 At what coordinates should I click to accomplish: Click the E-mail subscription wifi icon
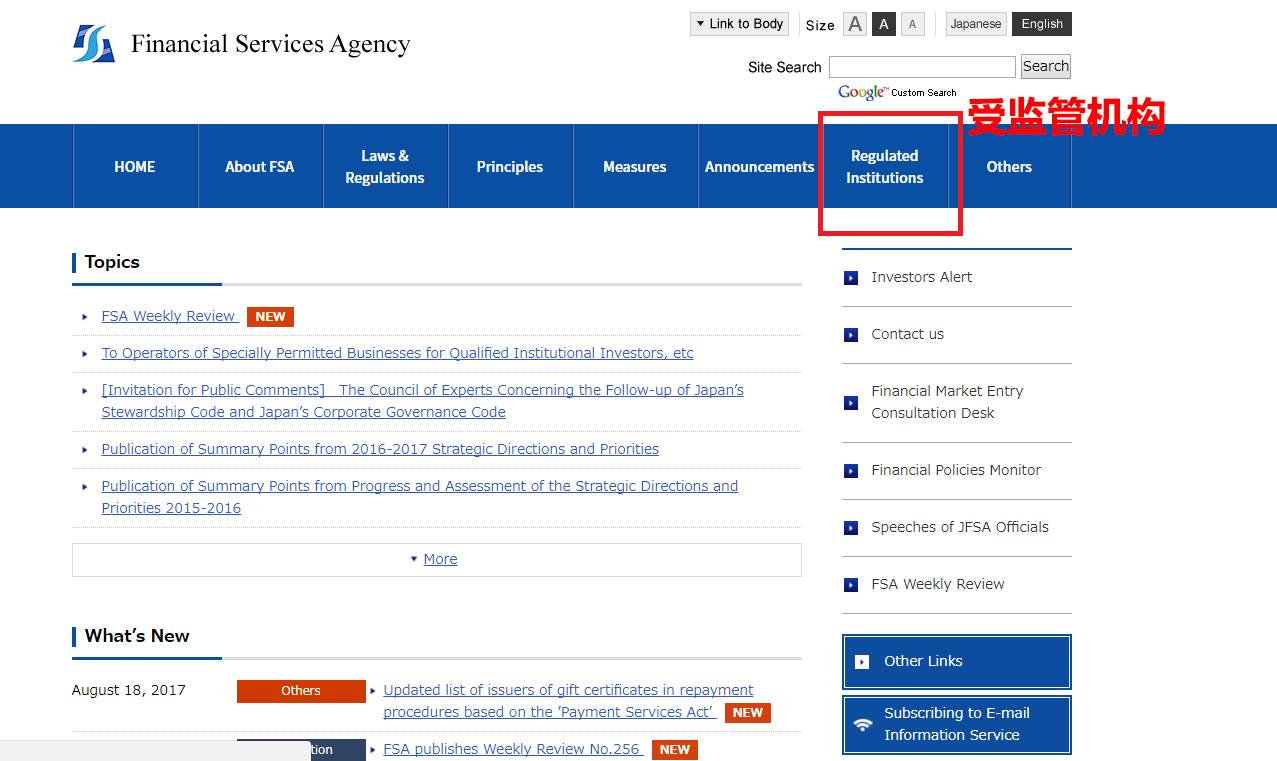tap(862, 724)
